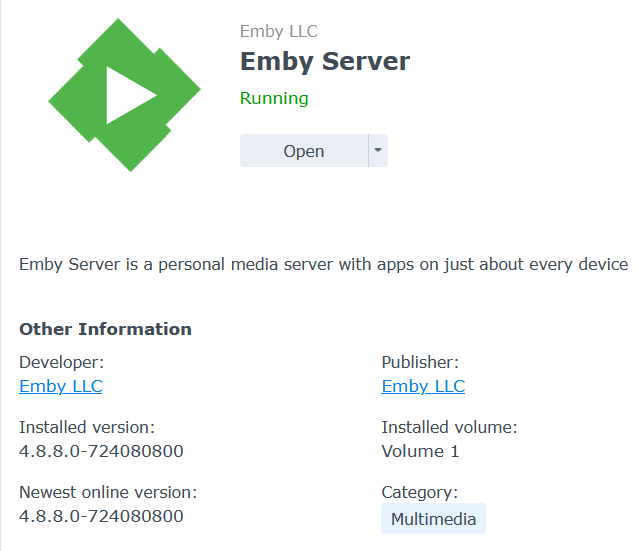The width and height of the screenshot is (637, 551).
Task: Click the green Emby Server logo
Action: (x=124, y=96)
